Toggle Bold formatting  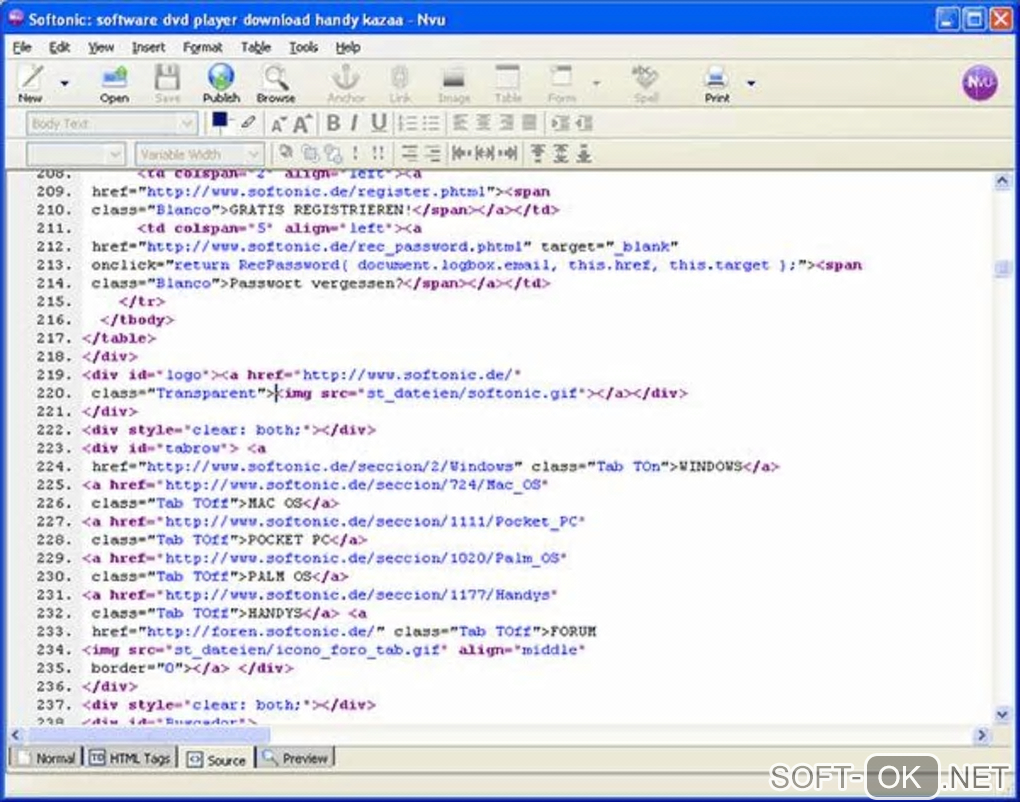pos(333,123)
